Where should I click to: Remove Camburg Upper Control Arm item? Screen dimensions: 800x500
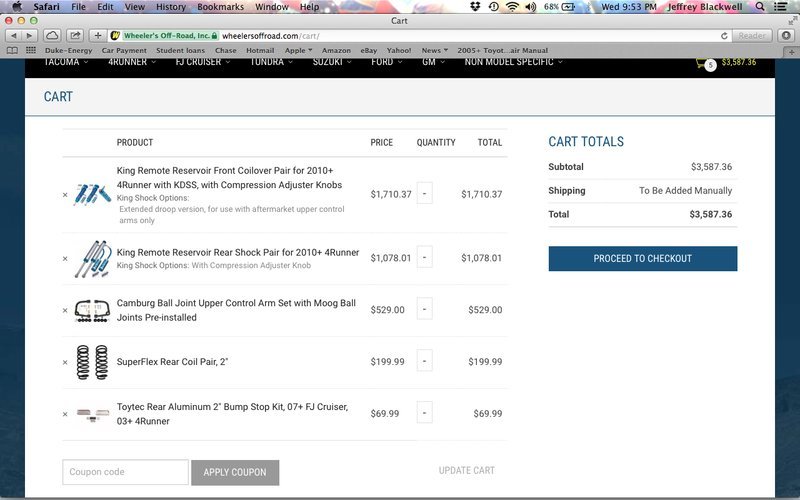click(x=65, y=310)
